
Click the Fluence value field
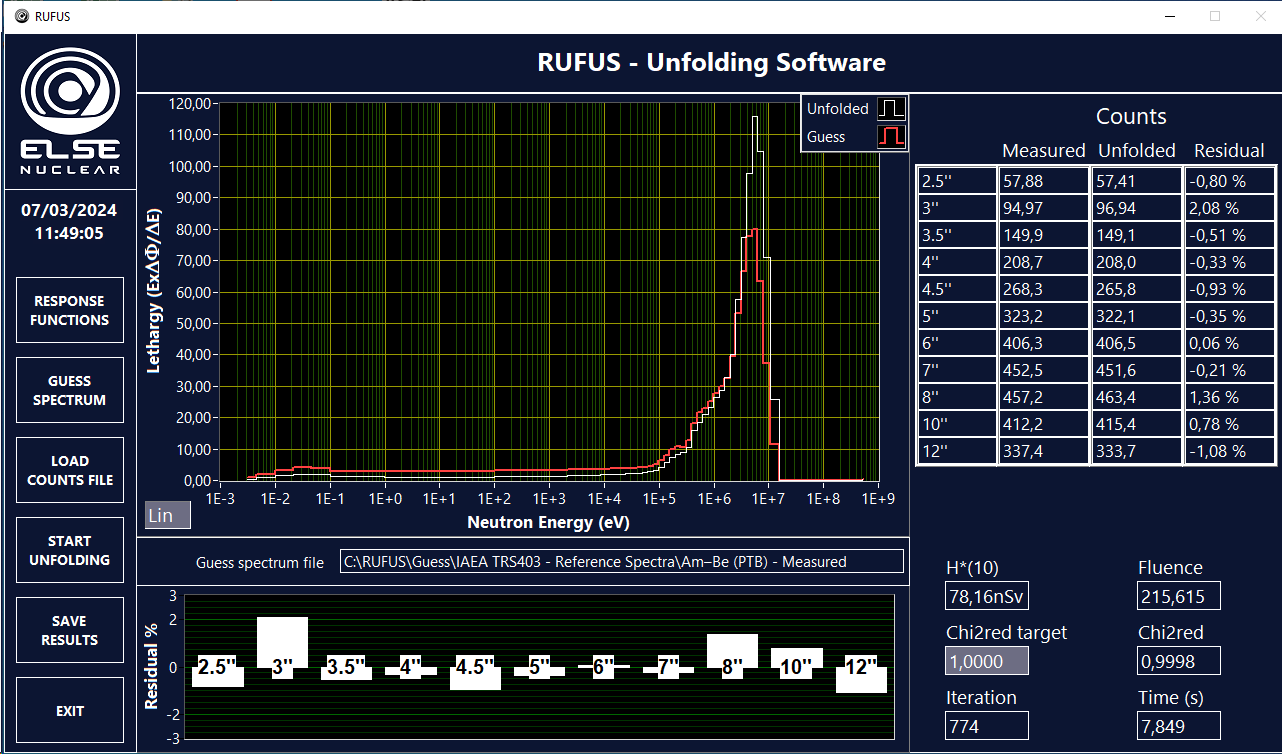click(1178, 597)
